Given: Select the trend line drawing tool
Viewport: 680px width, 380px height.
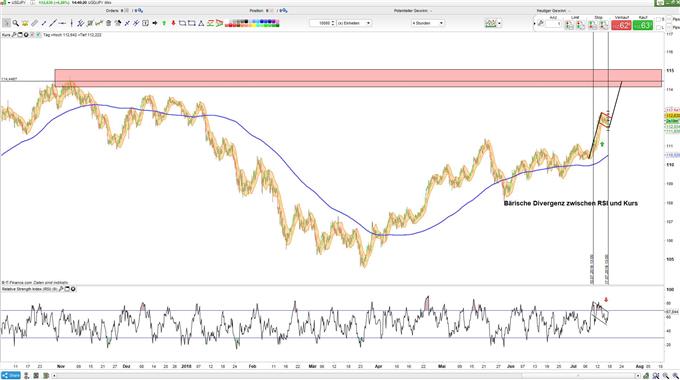Looking at the screenshot, I should click(53, 23).
